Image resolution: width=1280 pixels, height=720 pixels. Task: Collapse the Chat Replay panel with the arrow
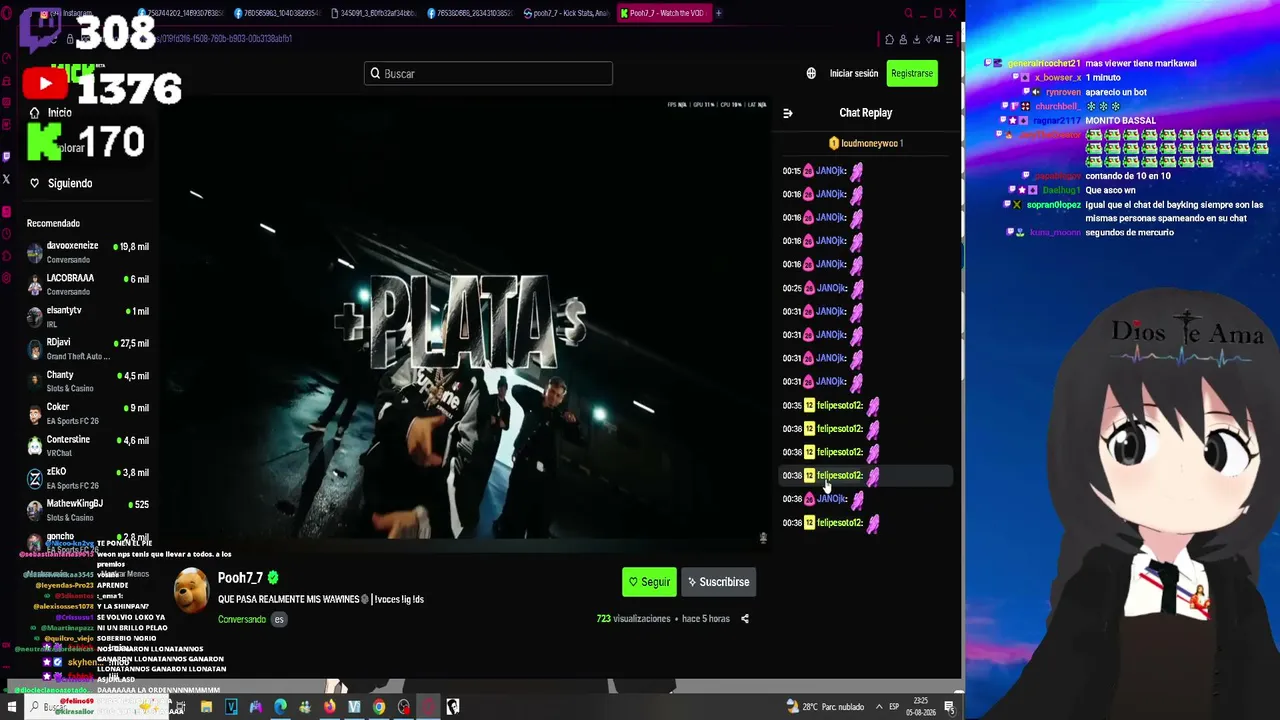click(788, 113)
